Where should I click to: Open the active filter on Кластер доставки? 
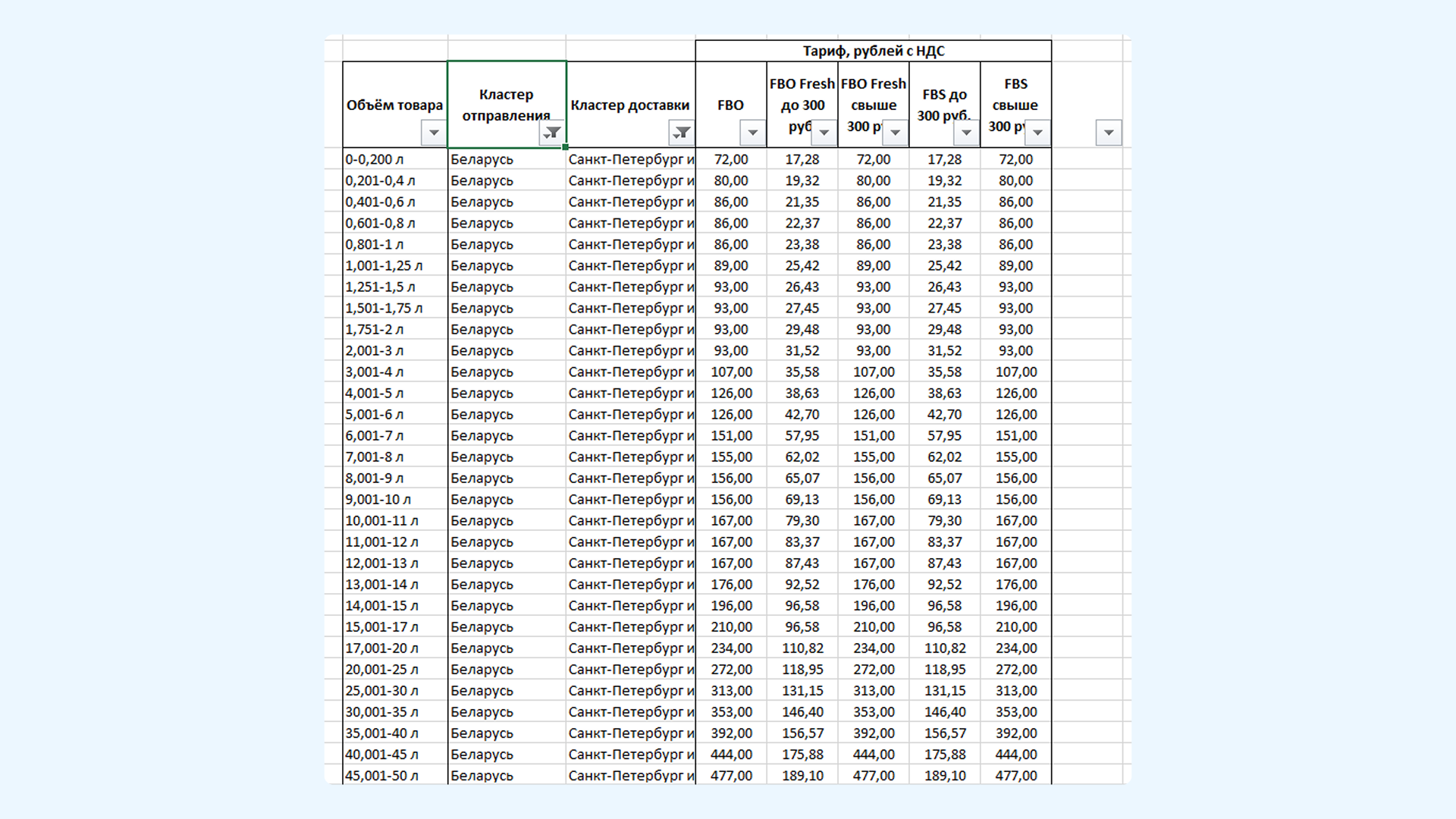[x=682, y=133]
